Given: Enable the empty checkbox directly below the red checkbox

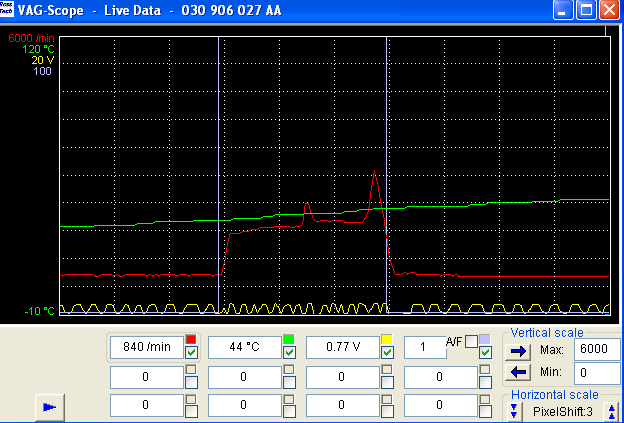Looking at the screenshot, I should point(191,382).
